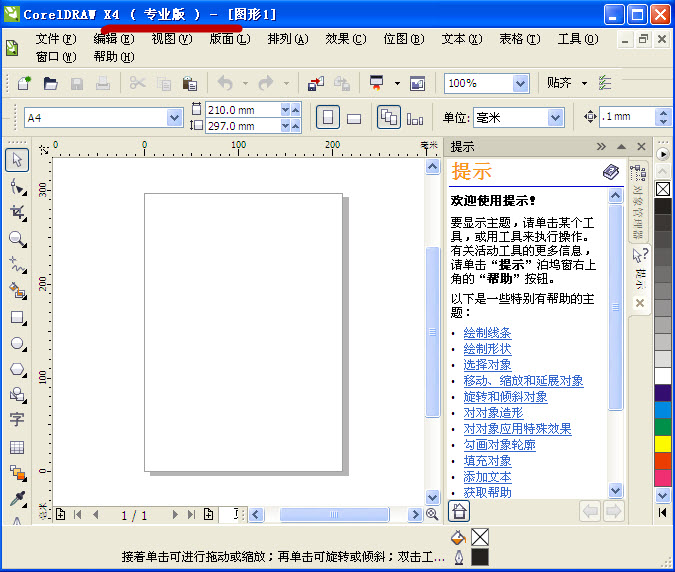Open the 旋转和倾斜对象 hint link
Viewport: 675px width, 572px height.
point(505,396)
